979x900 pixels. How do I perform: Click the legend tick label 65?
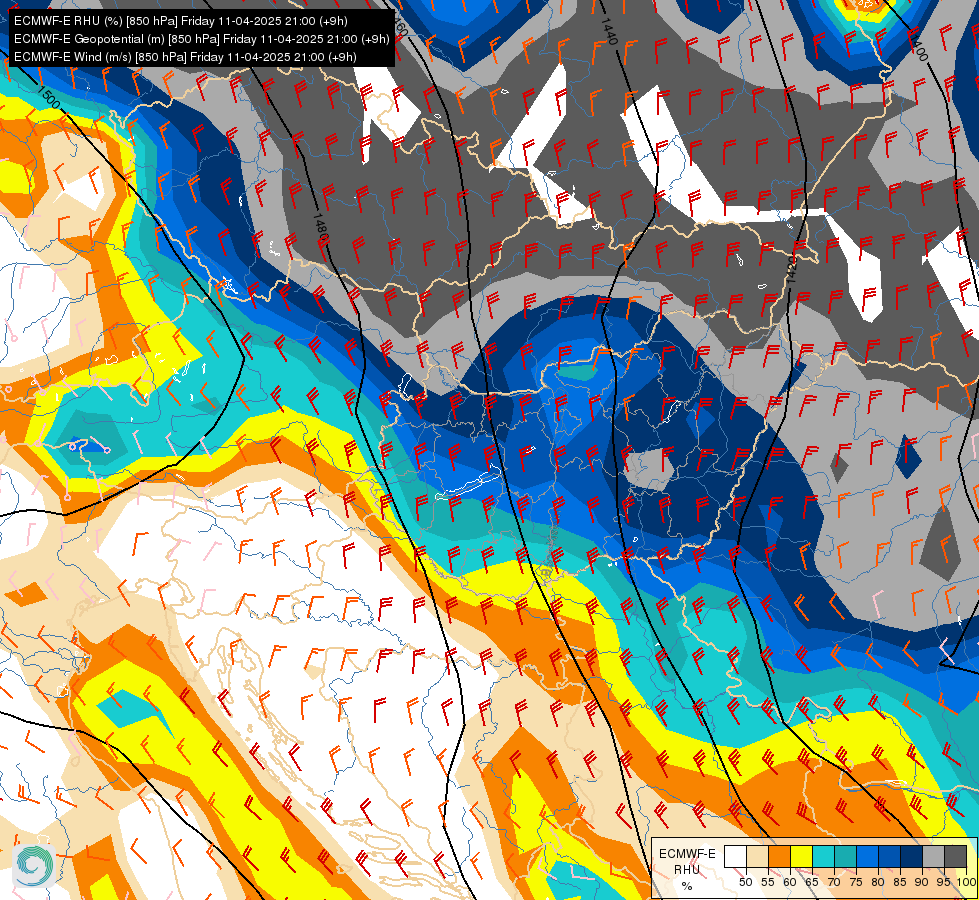click(812, 882)
